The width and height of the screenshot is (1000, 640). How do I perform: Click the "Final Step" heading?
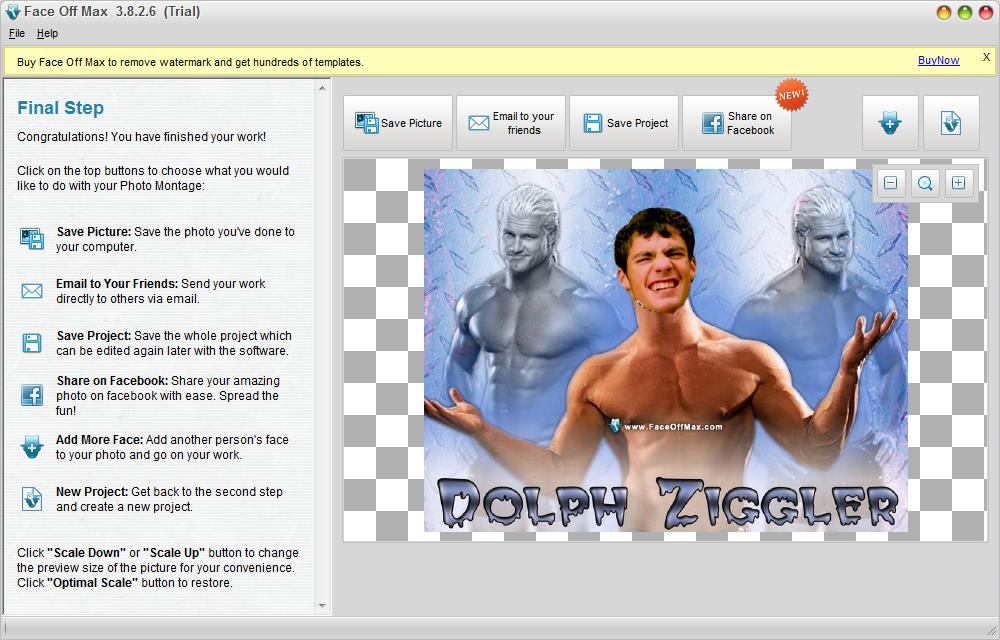(x=61, y=108)
